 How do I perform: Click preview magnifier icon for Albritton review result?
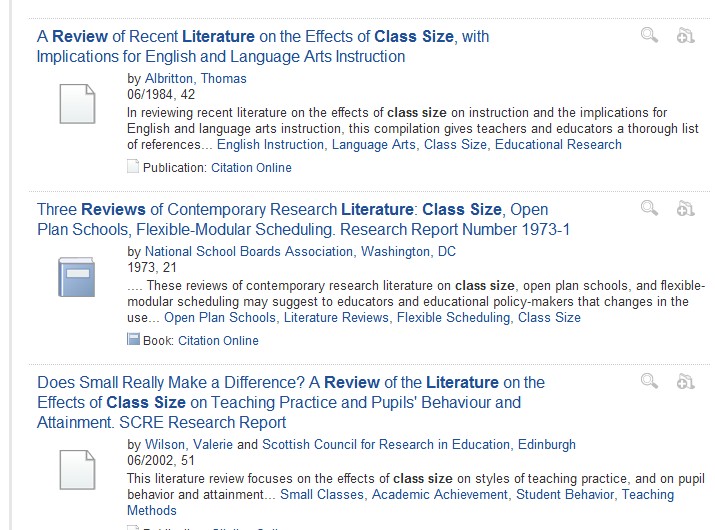click(650, 36)
